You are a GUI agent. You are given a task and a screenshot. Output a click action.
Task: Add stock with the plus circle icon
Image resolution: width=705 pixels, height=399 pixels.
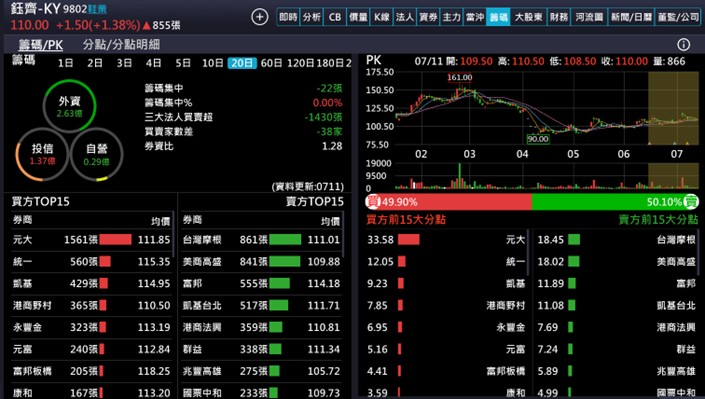[x=259, y=17]
